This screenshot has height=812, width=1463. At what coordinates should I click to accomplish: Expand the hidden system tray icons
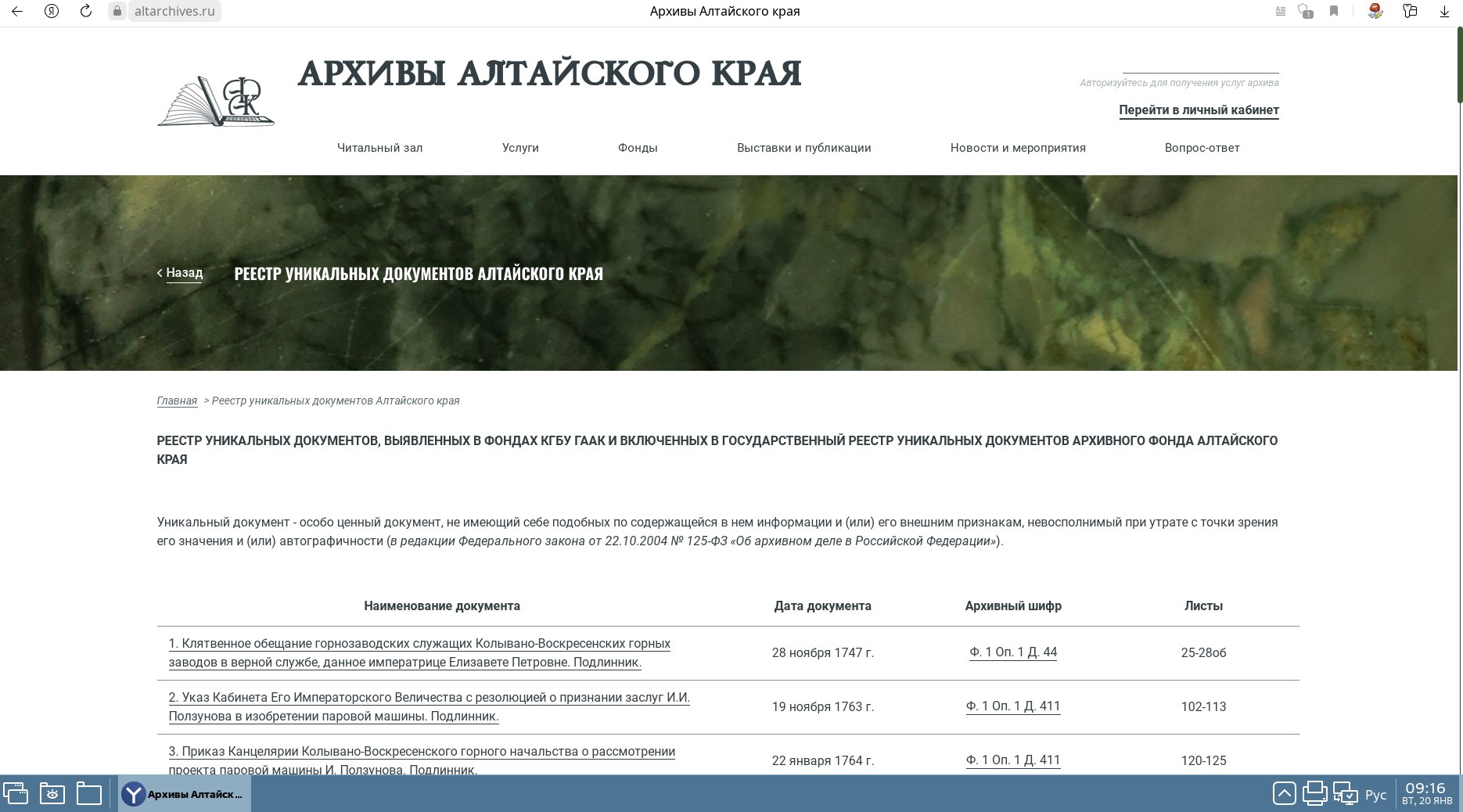pos(1284,793)
